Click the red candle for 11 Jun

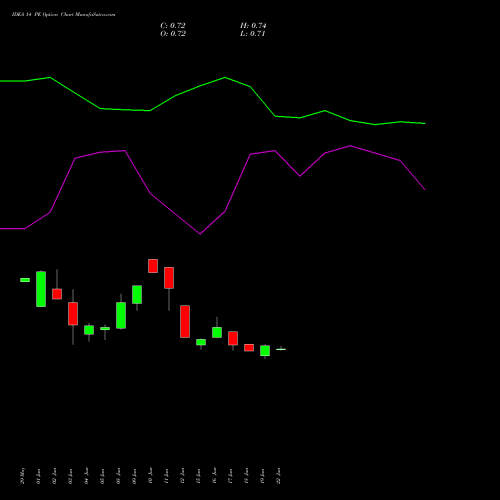coord(169,278)
